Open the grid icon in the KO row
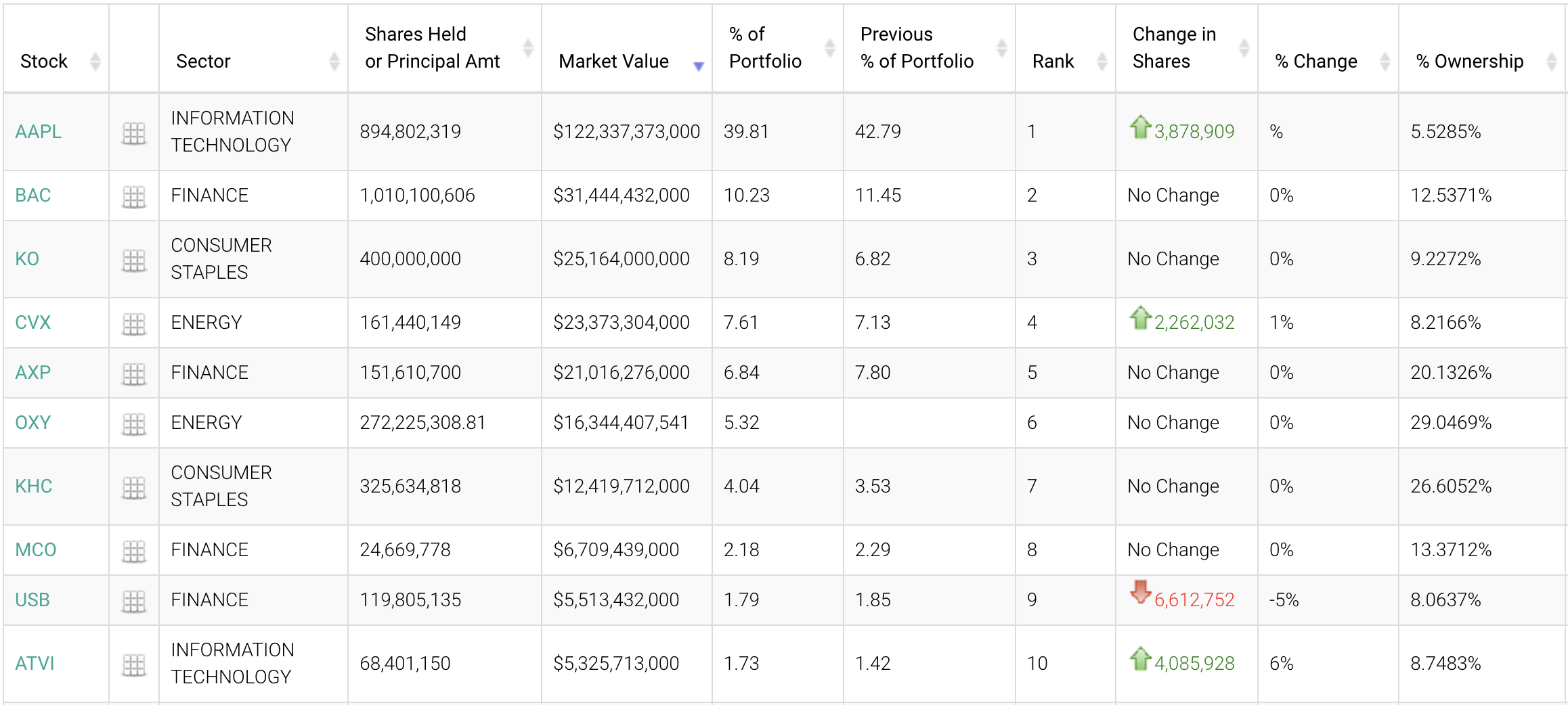This screenshot has width=1568, height=705. click(134, 260)
